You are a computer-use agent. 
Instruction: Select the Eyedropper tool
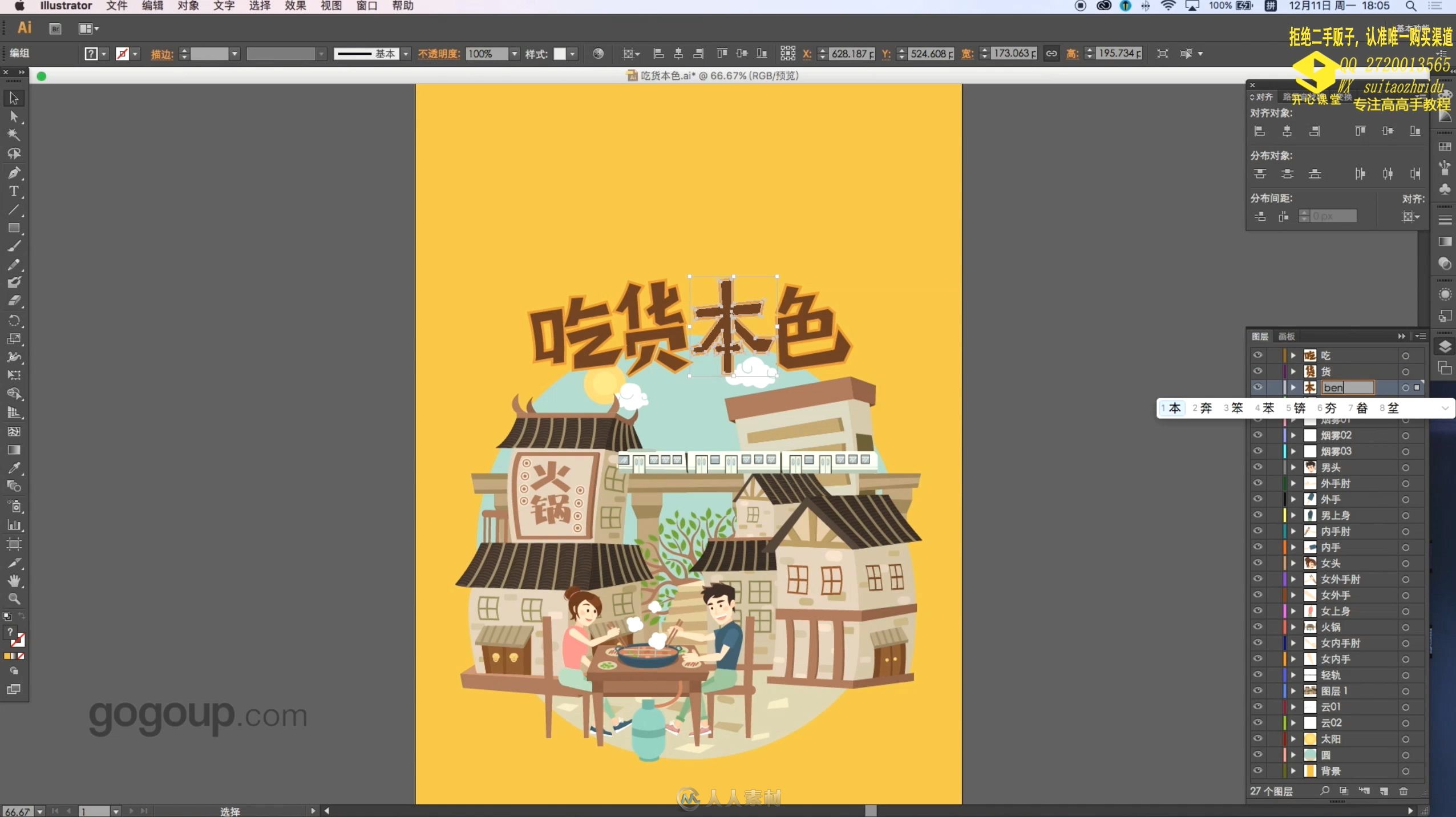point(14,468)
